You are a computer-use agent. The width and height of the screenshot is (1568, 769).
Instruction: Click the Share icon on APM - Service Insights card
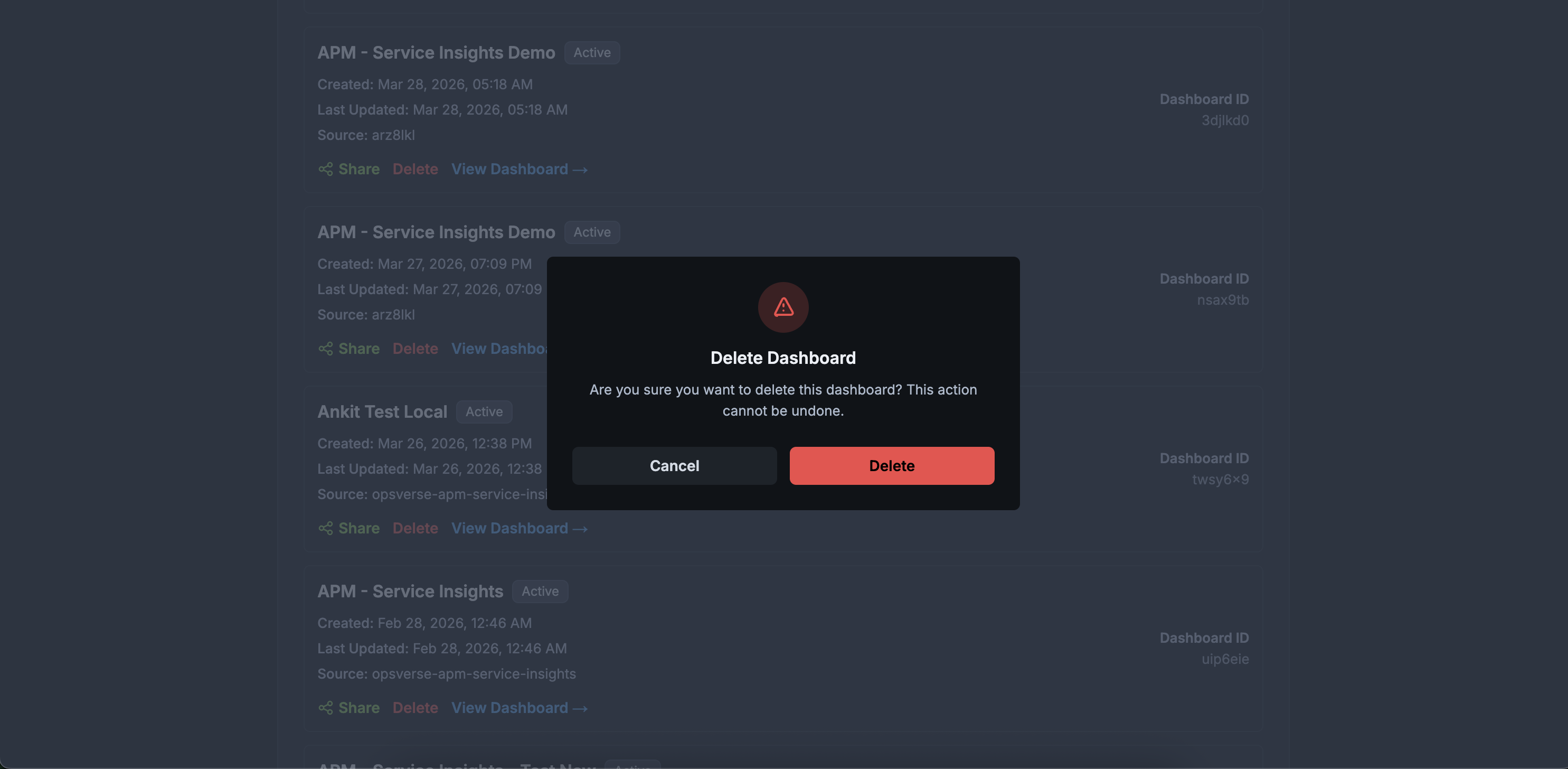point(325,708)
